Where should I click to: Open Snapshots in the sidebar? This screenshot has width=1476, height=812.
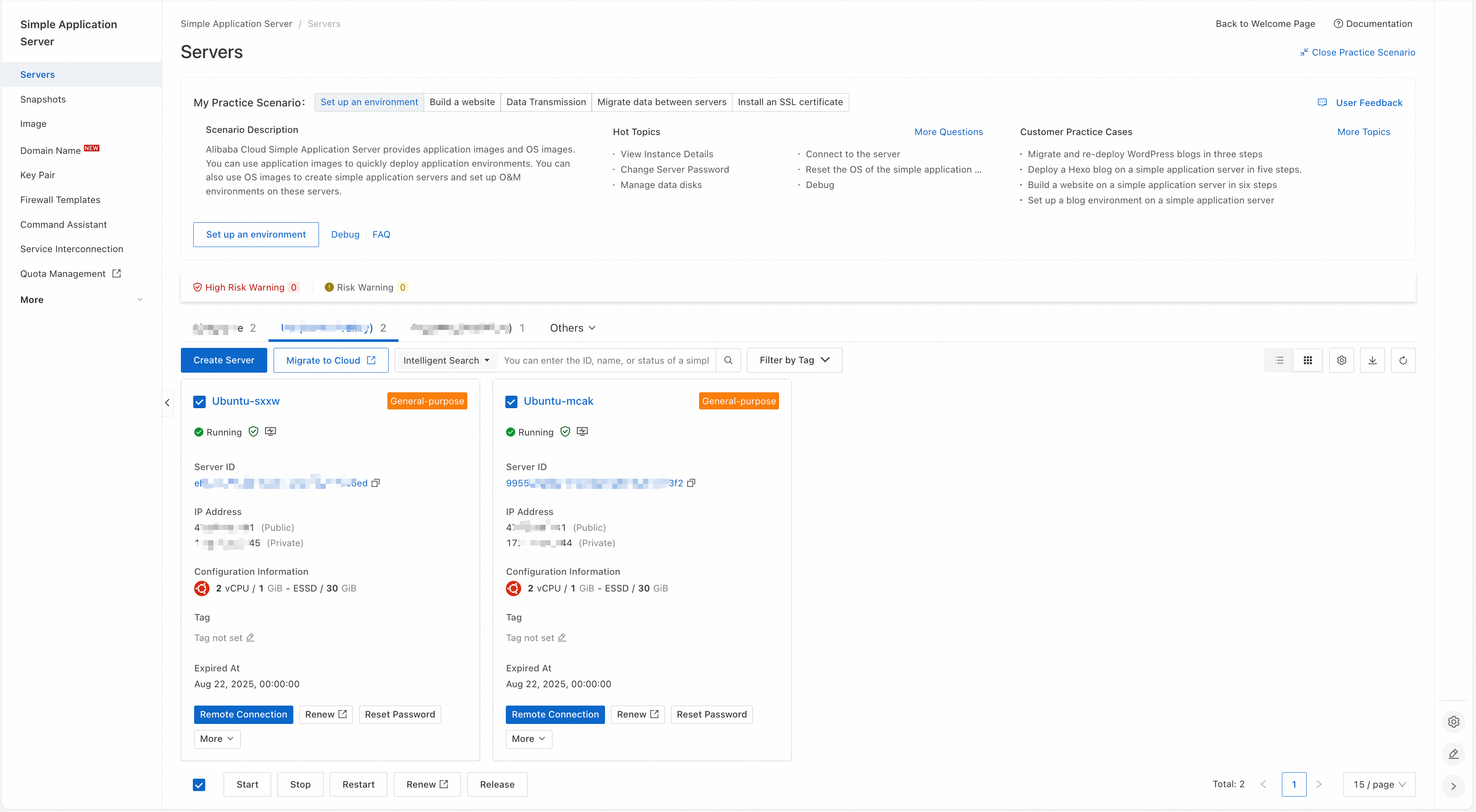(x=43, y=98)
